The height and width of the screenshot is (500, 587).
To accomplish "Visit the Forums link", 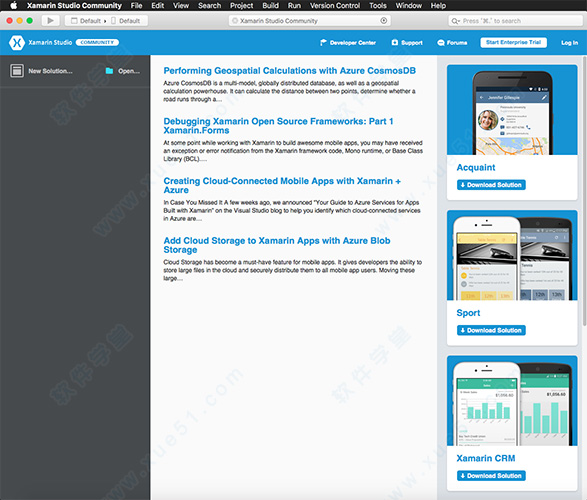I will coord(457,43).
